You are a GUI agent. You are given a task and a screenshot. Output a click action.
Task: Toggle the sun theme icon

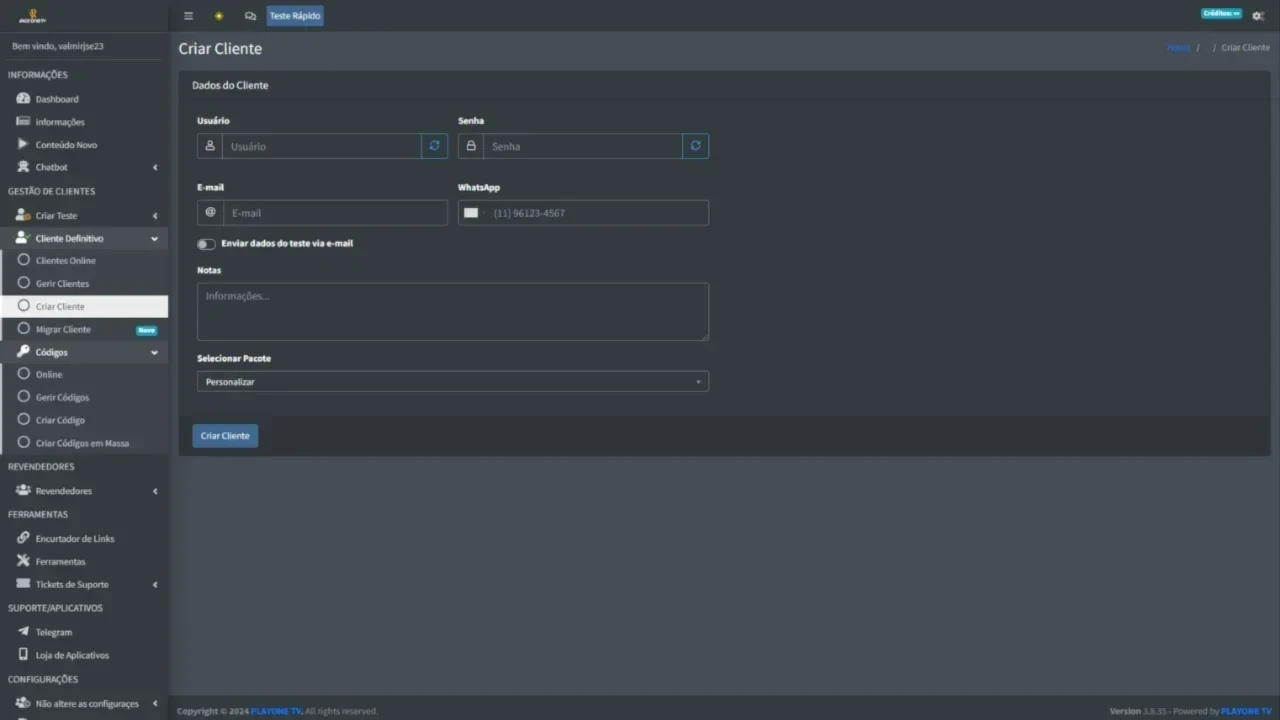[219, 16]
